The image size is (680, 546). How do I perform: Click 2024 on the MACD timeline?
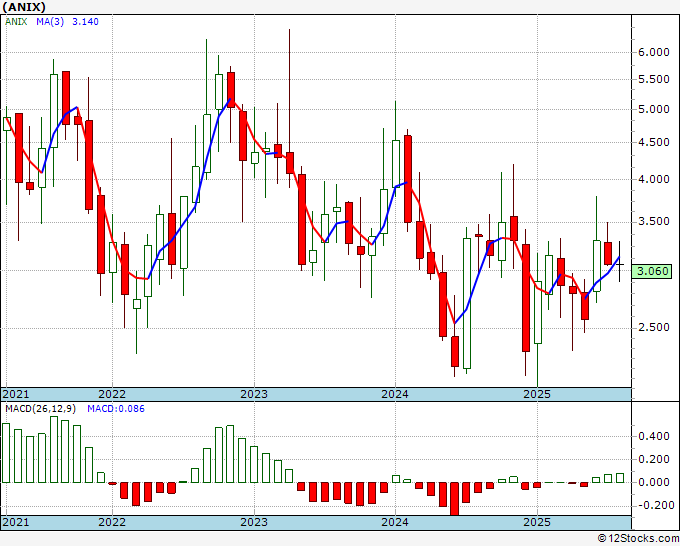[x=395, y=522]
